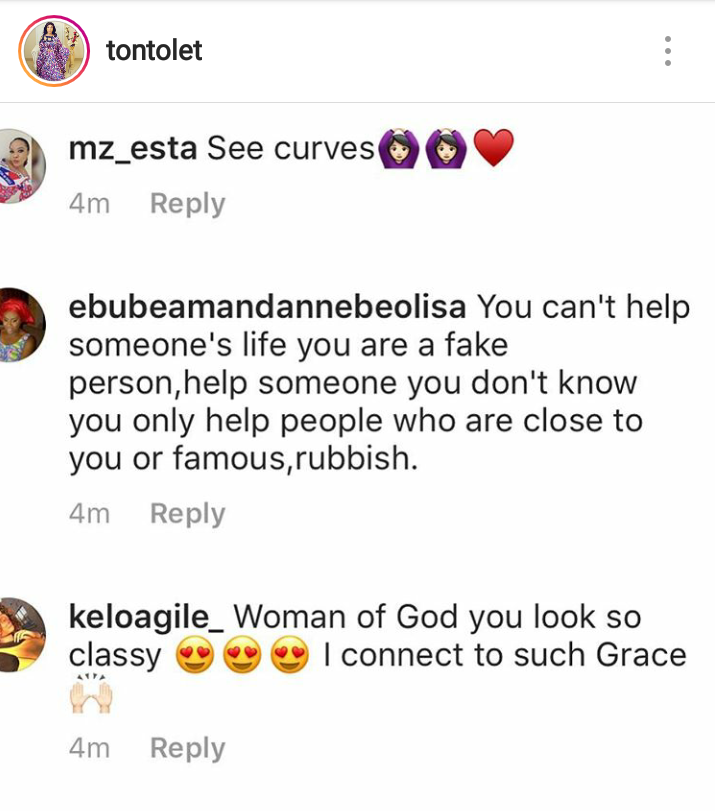Image resolution: width=715 pixels, height=811 pixels.
Task: Tap keloagile_'s profile avatar
Action: pyautogui.click(x=20, y=633)
